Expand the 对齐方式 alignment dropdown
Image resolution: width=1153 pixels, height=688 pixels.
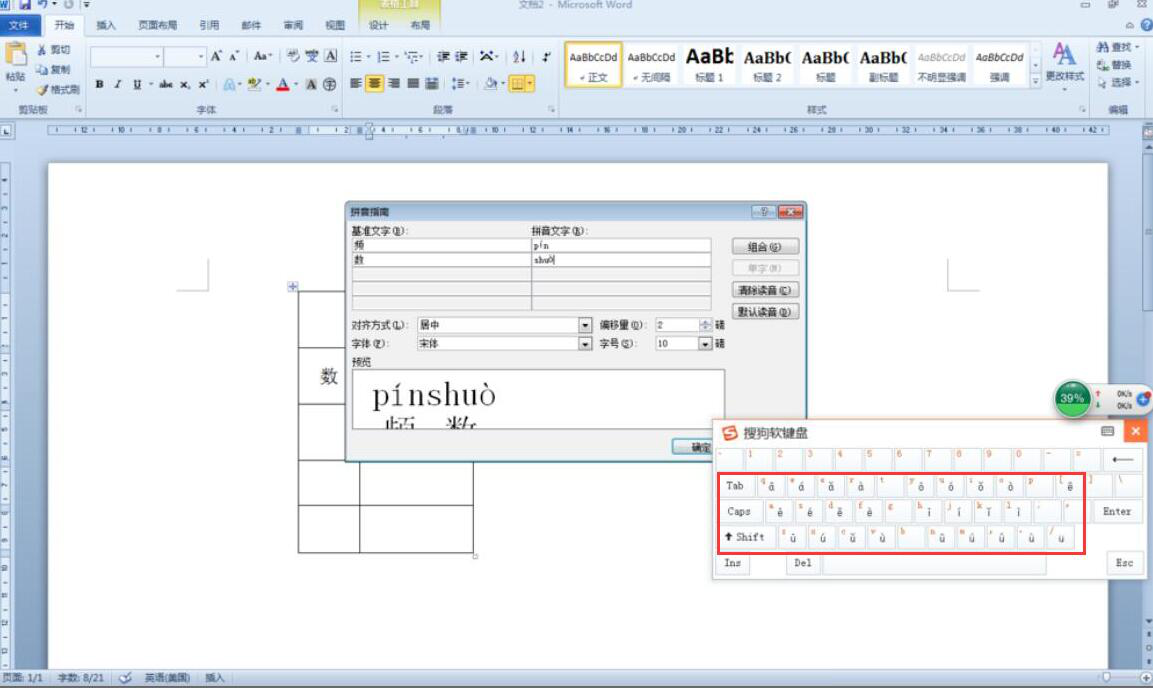point(585,325)
